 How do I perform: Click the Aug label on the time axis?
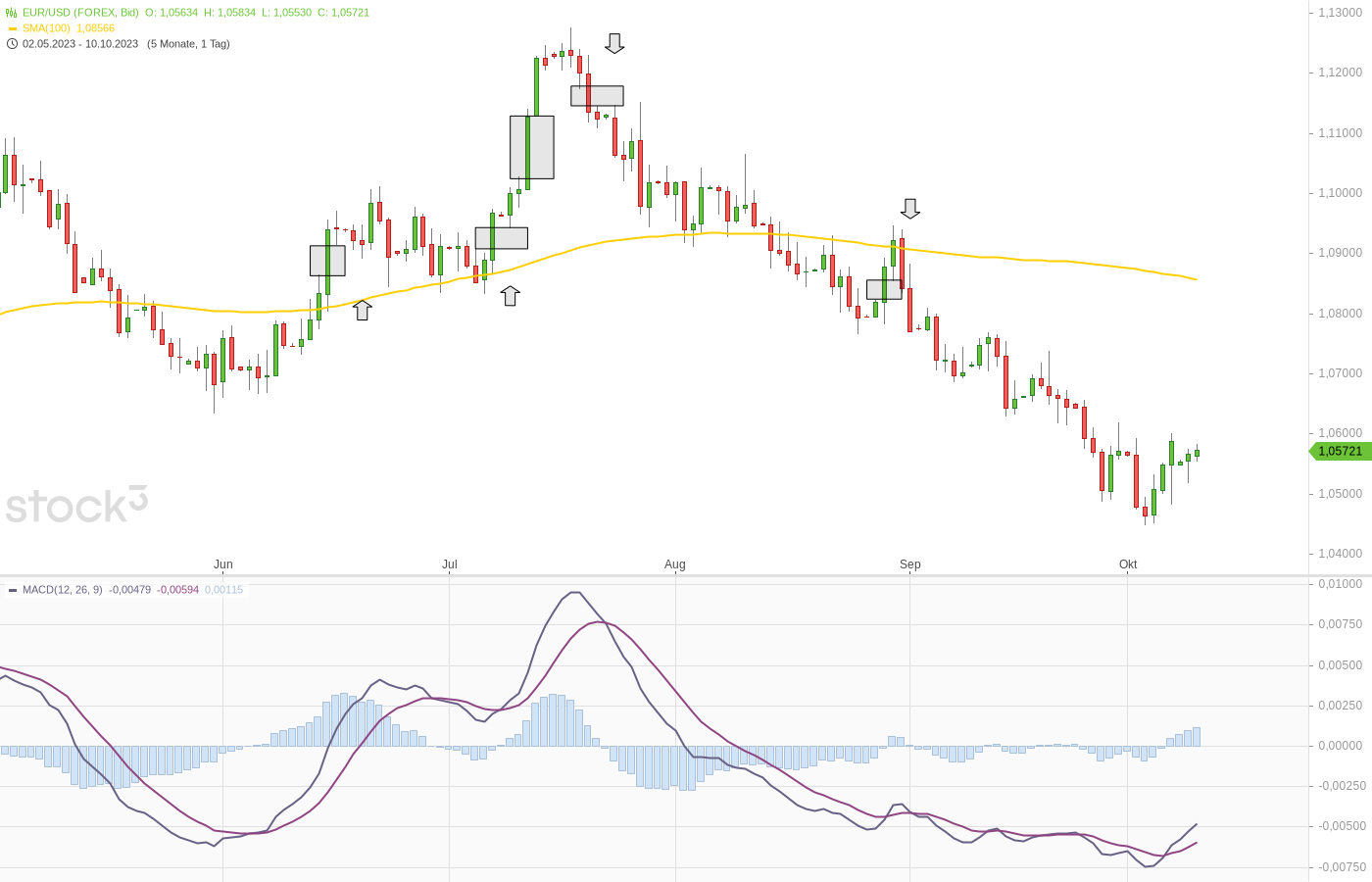pyautogui.click(x=675, y=564)
